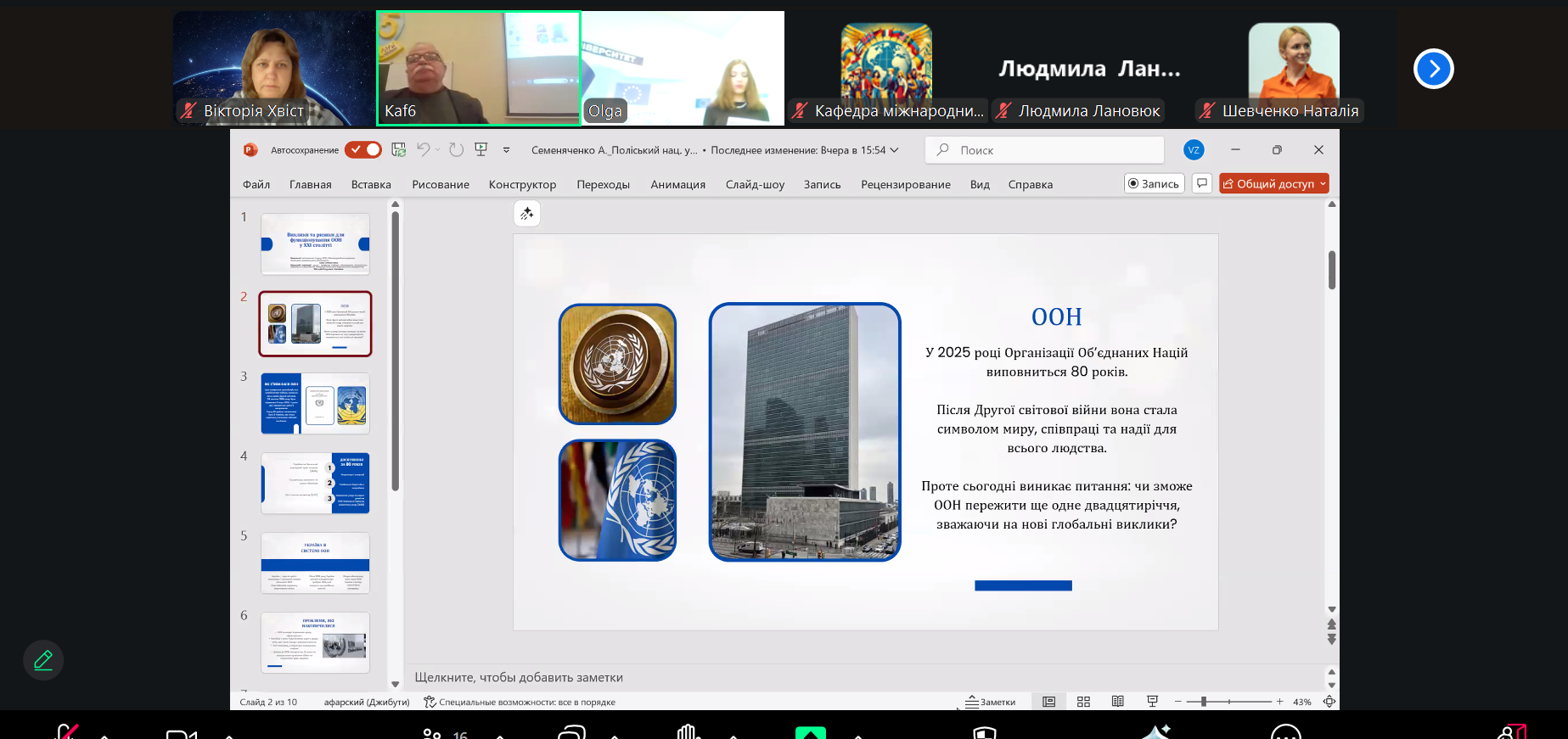
Task: Expand the Общий доступ dropdown arrow
Action: (1323, 184)
